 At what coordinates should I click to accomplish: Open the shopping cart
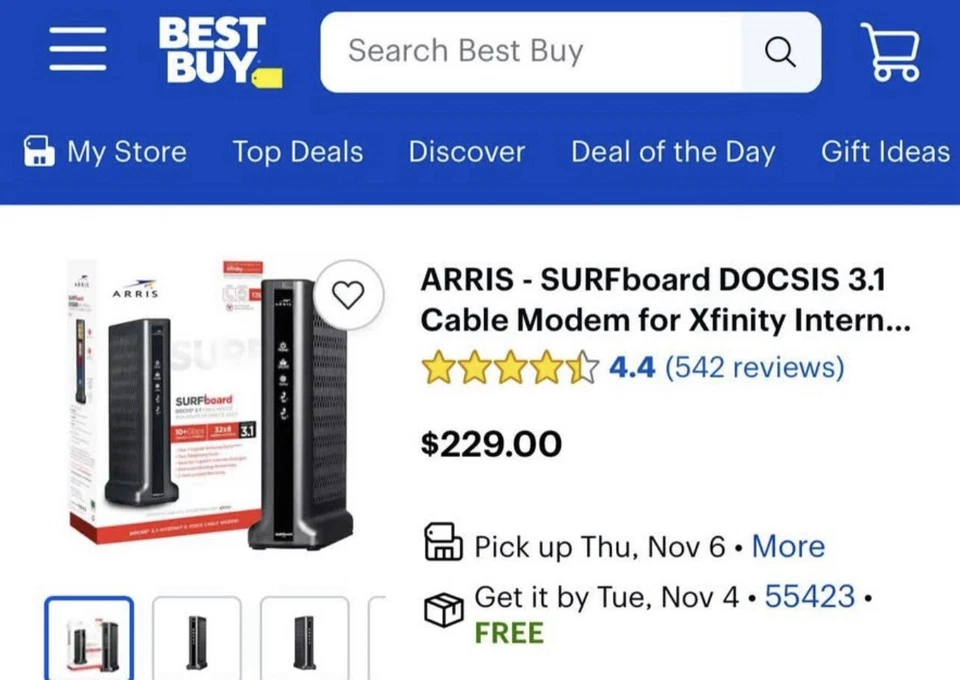891,50
